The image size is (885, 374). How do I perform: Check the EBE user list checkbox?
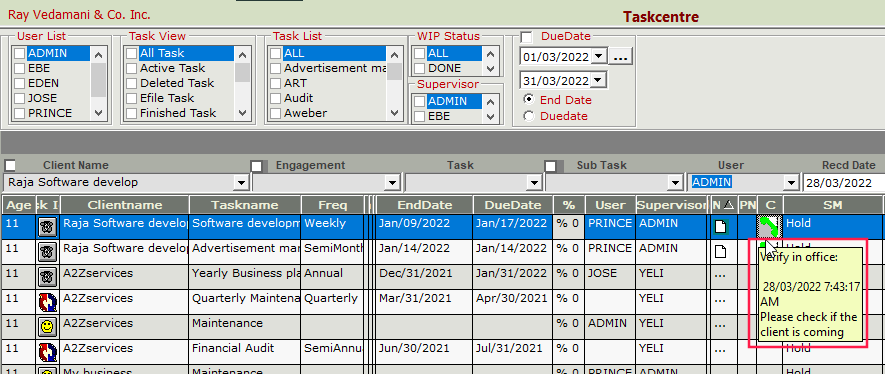click(x=20, y=68)
